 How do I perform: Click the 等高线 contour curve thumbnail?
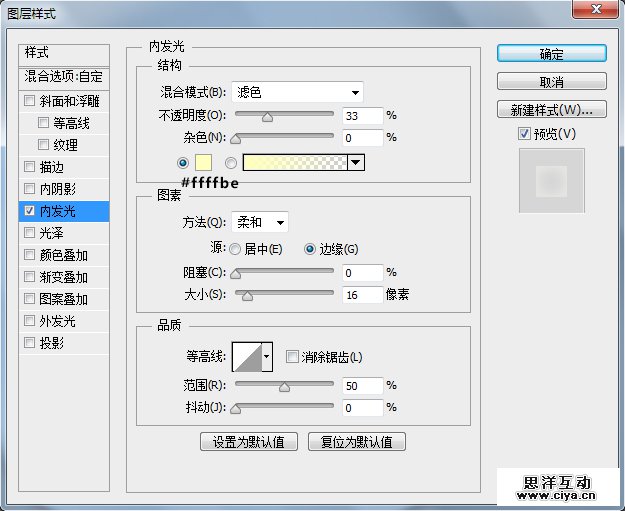247,356
